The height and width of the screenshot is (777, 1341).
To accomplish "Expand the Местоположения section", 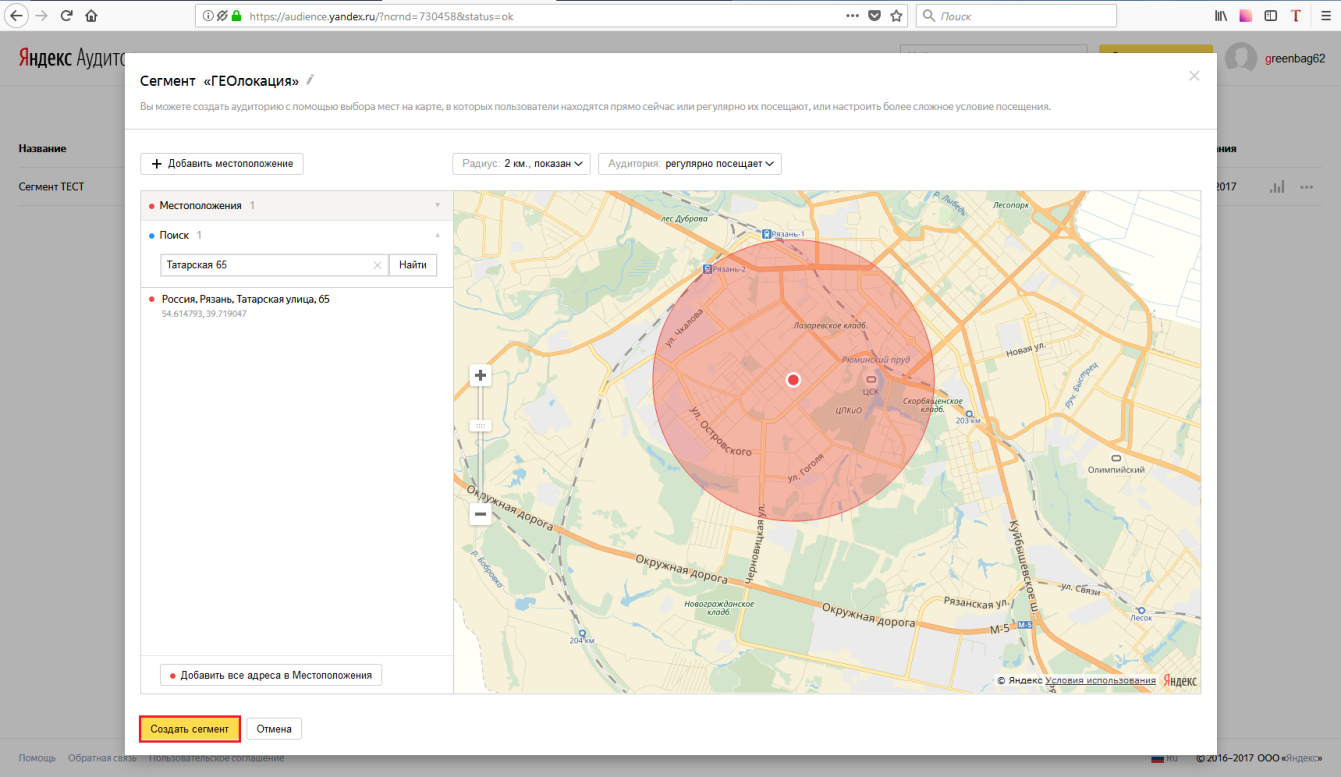I will pos(297,205).
